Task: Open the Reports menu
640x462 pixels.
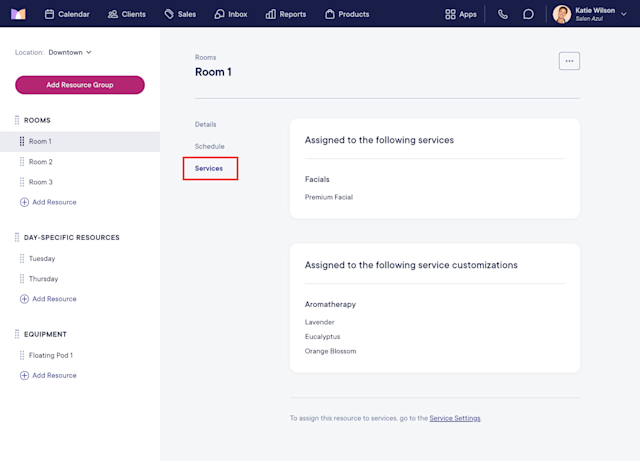Action: tap(286, 14)
